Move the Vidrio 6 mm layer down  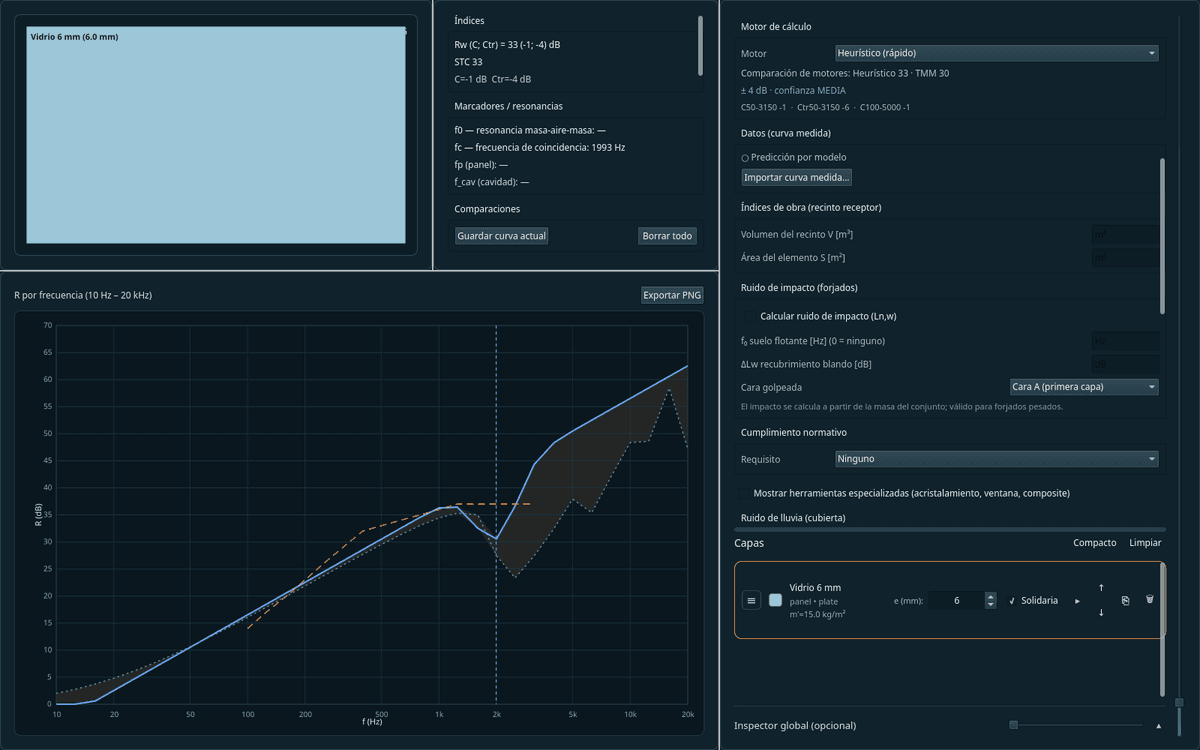pyautogui.click(x=1101, y=612)
